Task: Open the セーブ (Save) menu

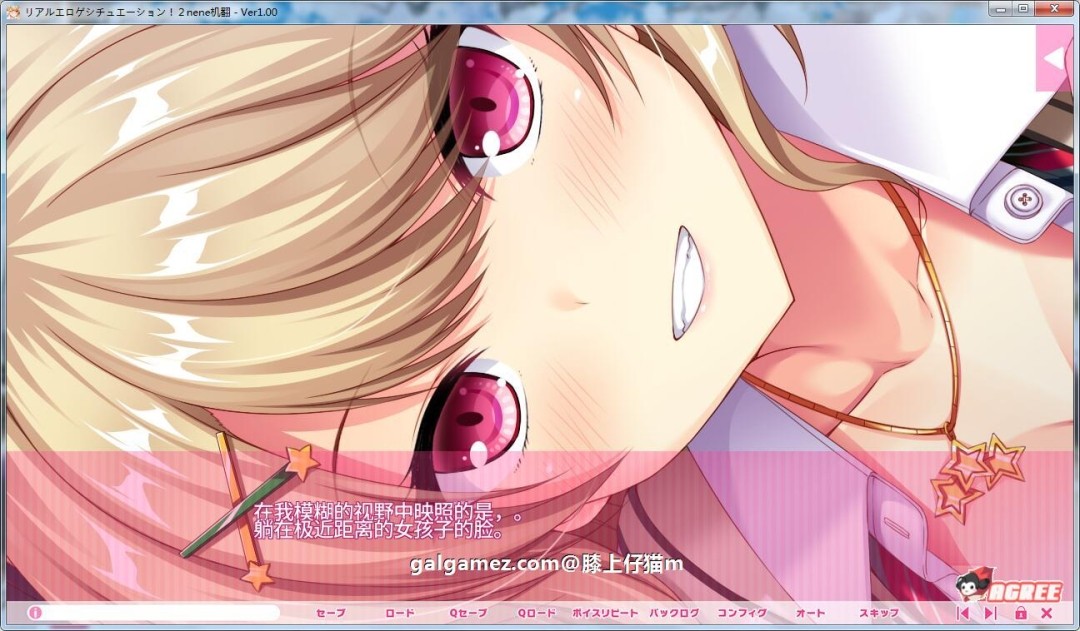Action: pos(331,613)
